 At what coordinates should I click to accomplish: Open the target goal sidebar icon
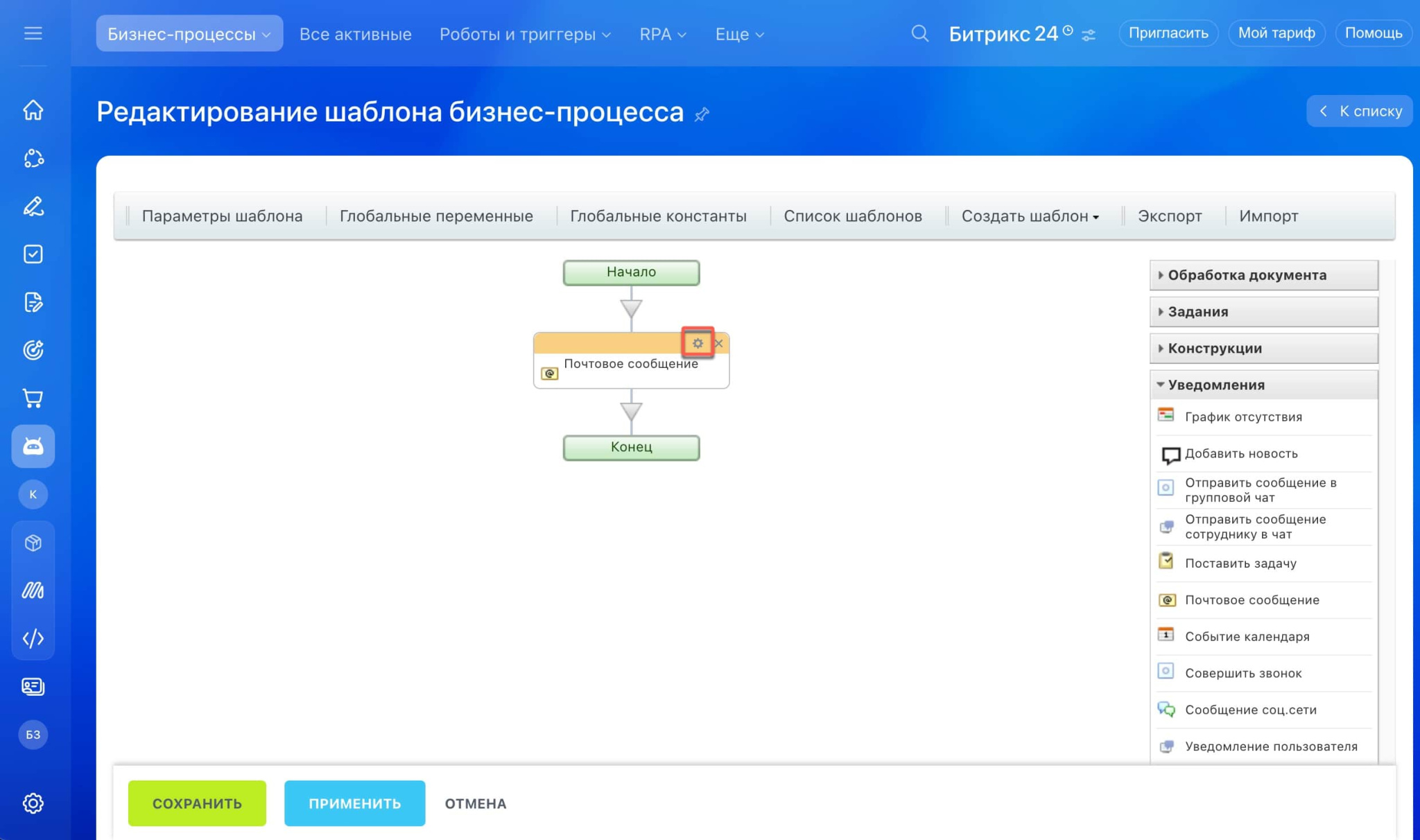tap(33, 350)
